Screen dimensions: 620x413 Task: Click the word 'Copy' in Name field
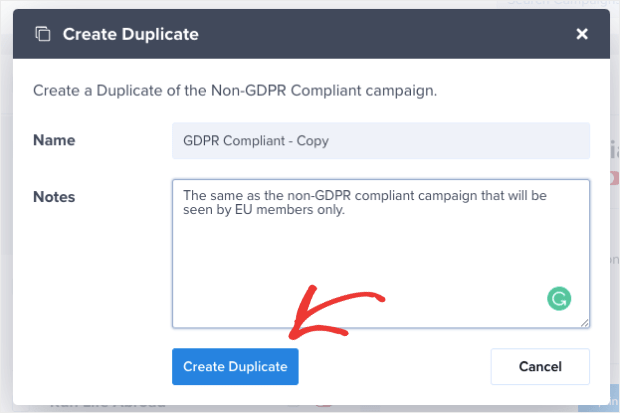tap(313, 141)
